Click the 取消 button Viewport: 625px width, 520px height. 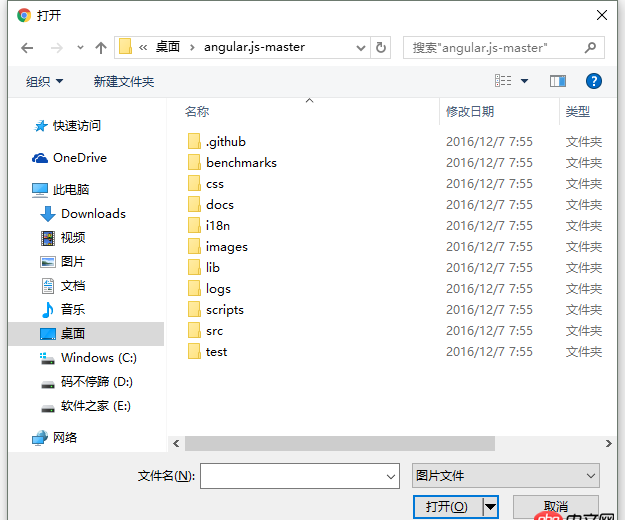pos(556,507)
